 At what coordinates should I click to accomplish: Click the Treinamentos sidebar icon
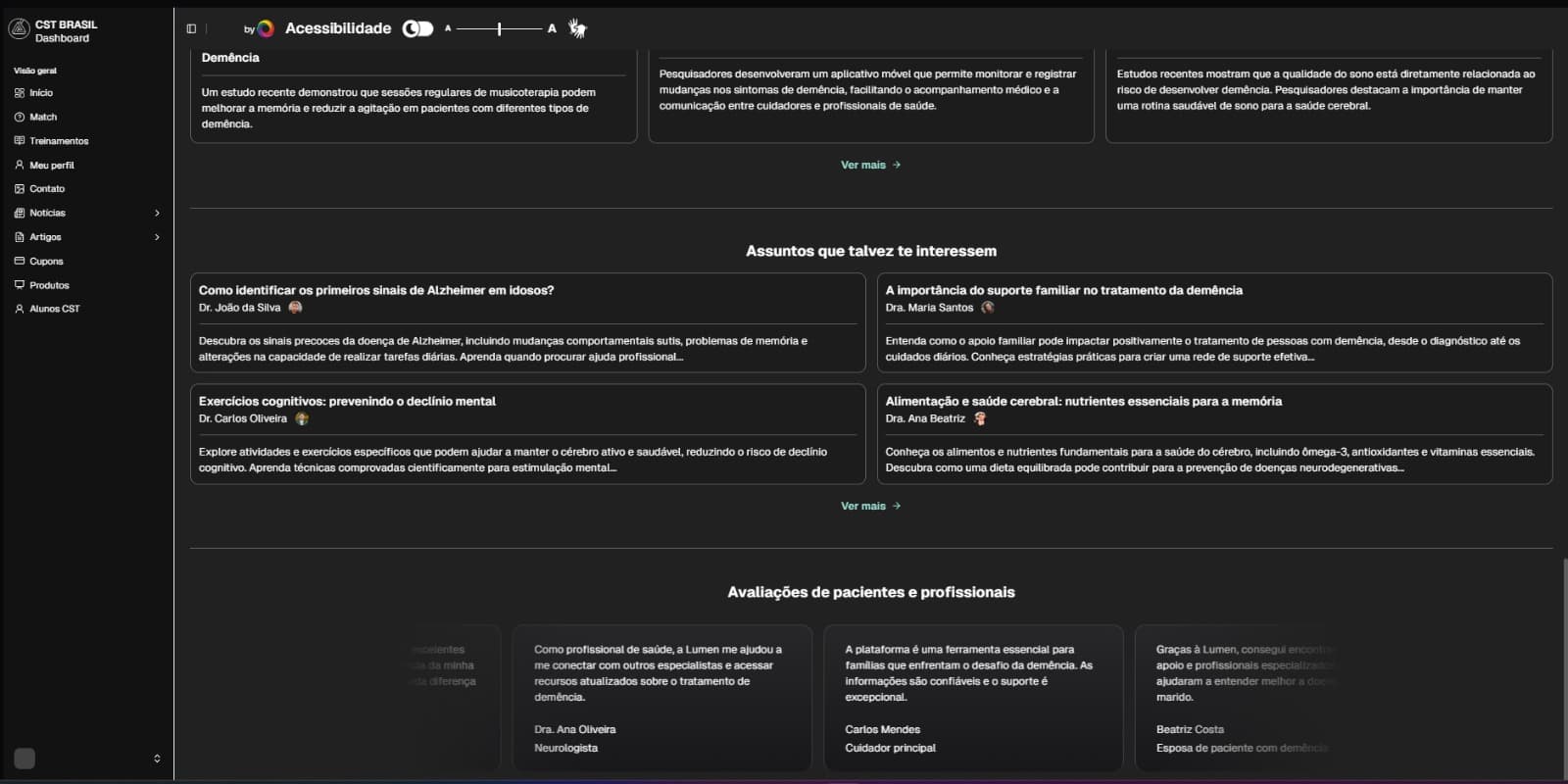pos(20,141)
